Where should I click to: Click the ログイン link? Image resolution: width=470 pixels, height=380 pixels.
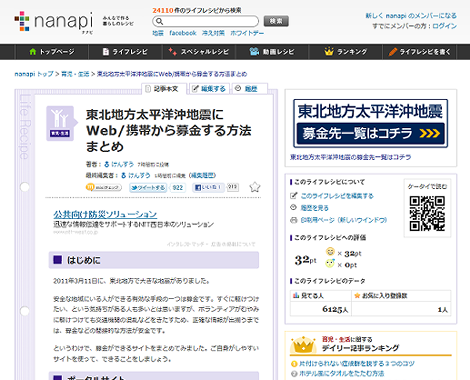[445, 26]
